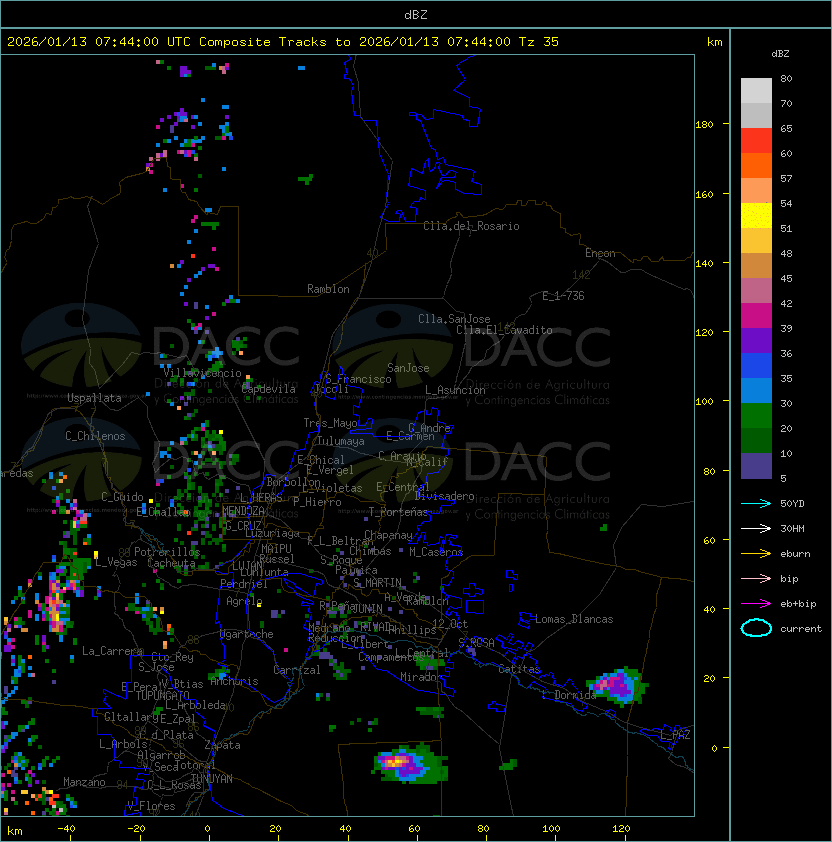This screenshot has height=842, width=832.
Task: Click the C_Chilenos label
Action: (x=95, y=436)
